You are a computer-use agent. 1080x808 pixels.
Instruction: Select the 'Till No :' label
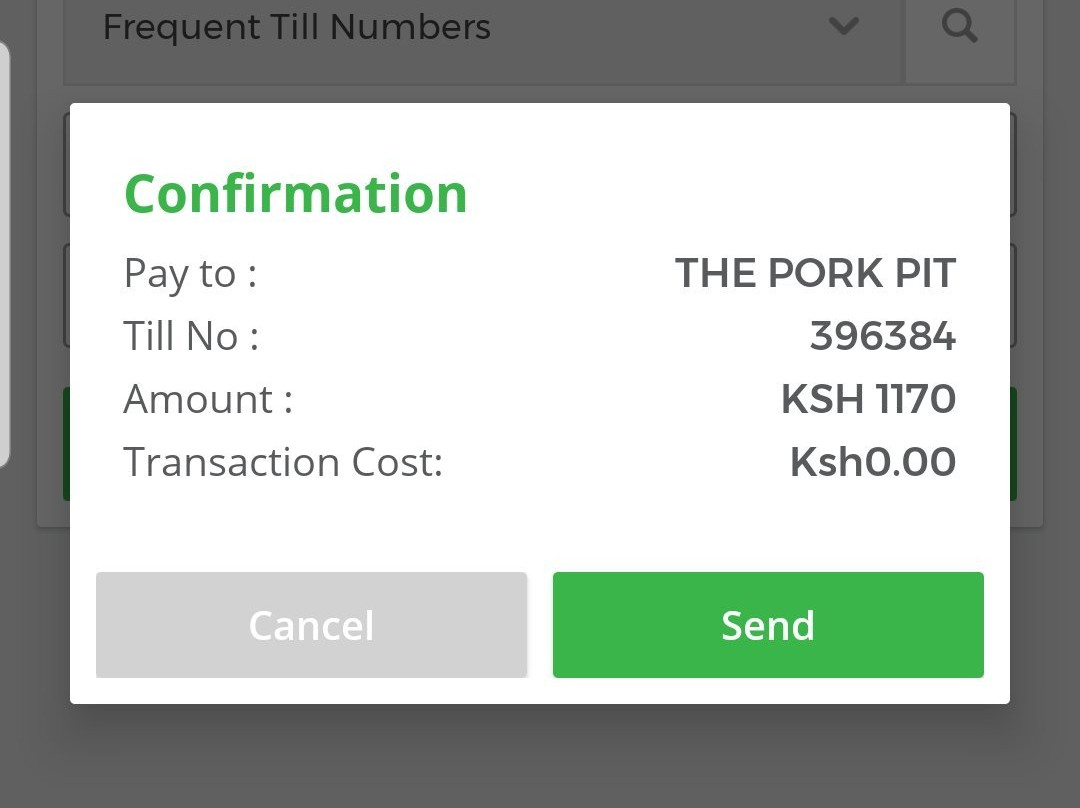coord(191,336)
